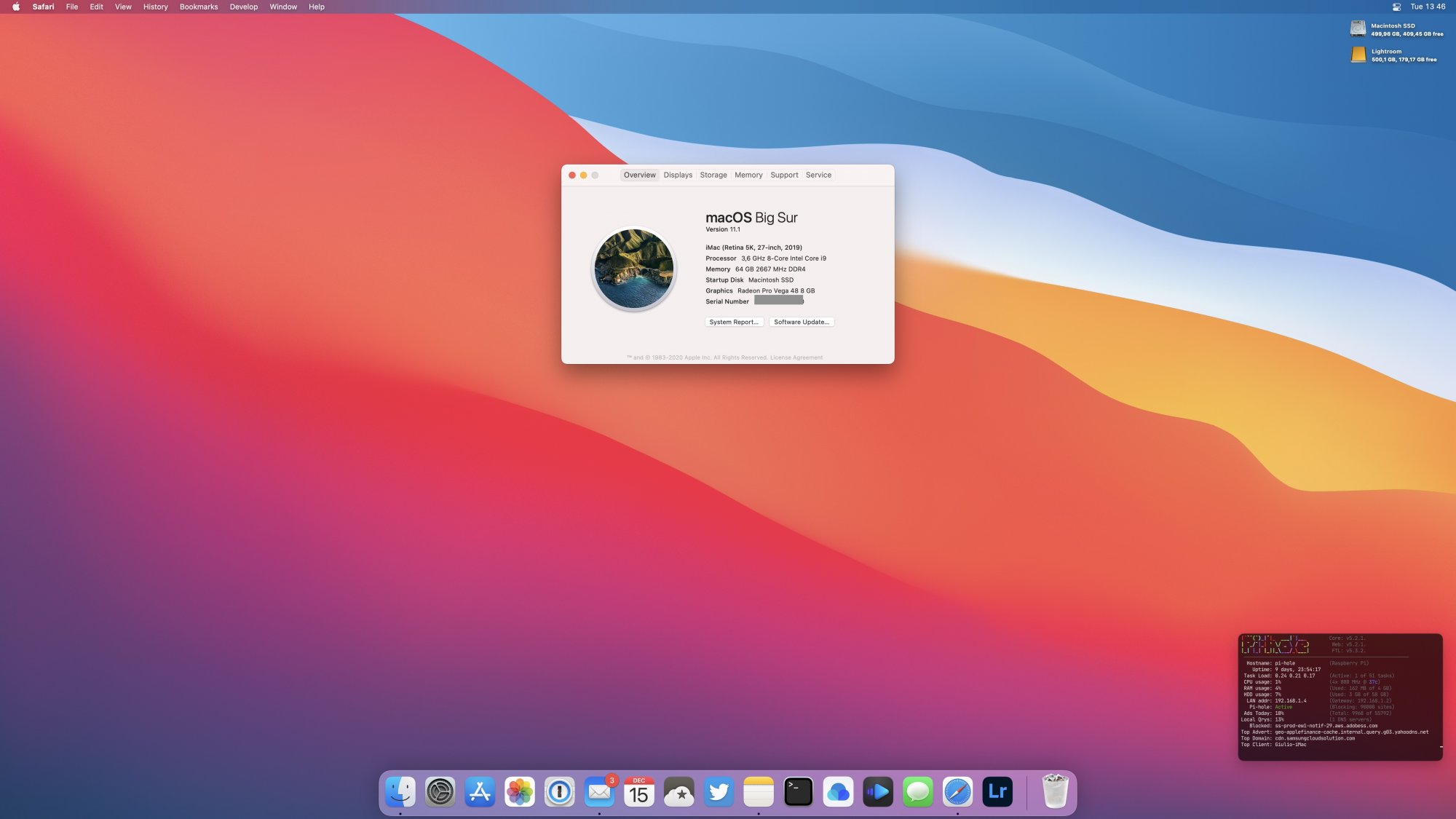
Task: Click the Tue 13 46 clock
Action: (x=1428, y=7)
